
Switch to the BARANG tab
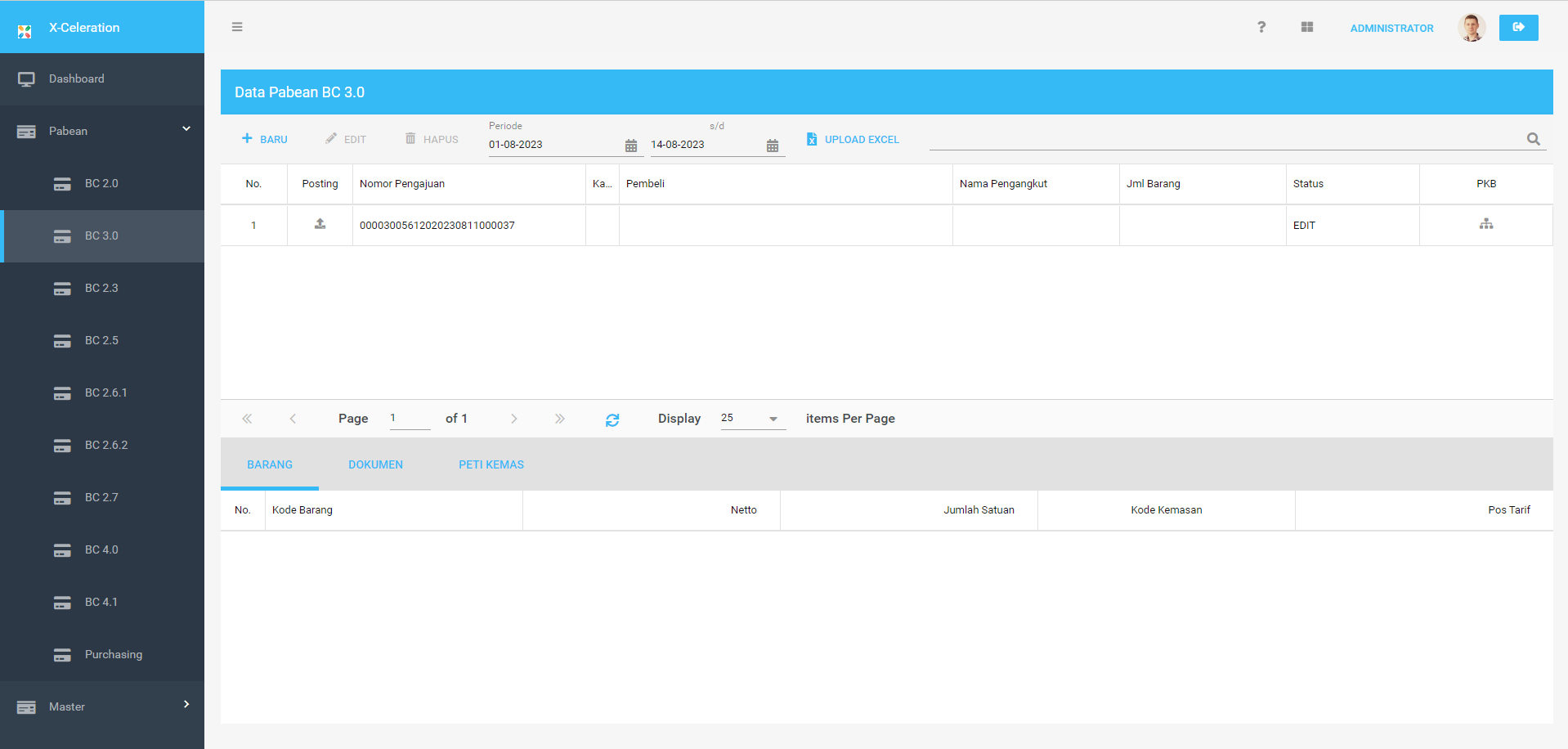pos(270,464)
